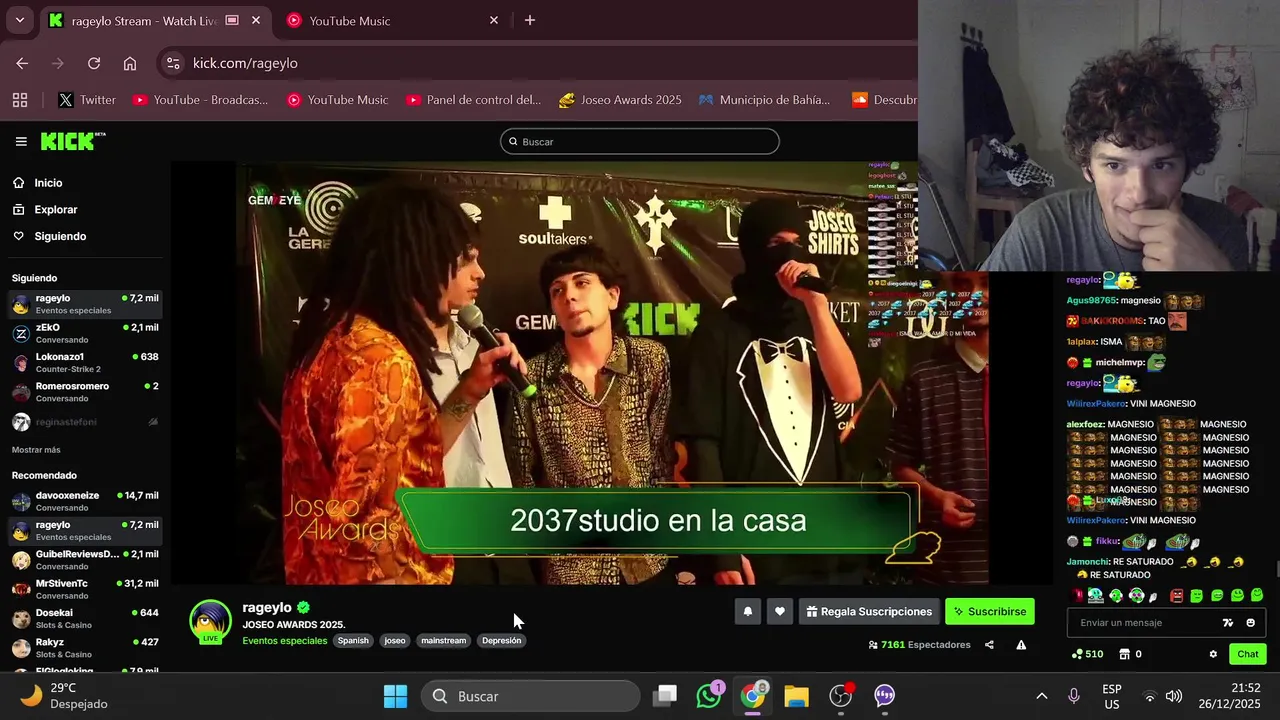The image size is (1280, 720).
Task: Open the tab search dropdown arrow
Action: pyautogui.click(x=19, y=20)
